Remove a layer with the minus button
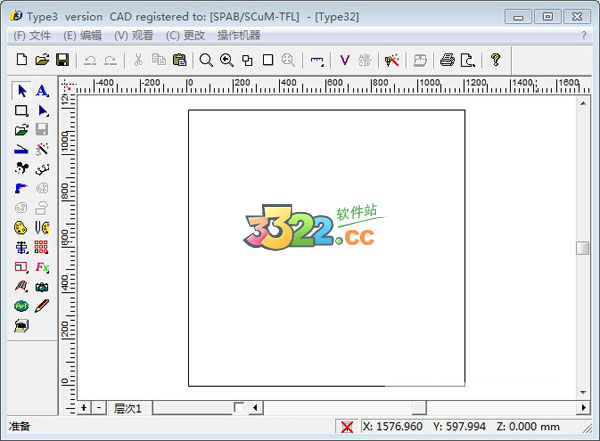This screenshot has height=441, width=600. tap(99, 408)
